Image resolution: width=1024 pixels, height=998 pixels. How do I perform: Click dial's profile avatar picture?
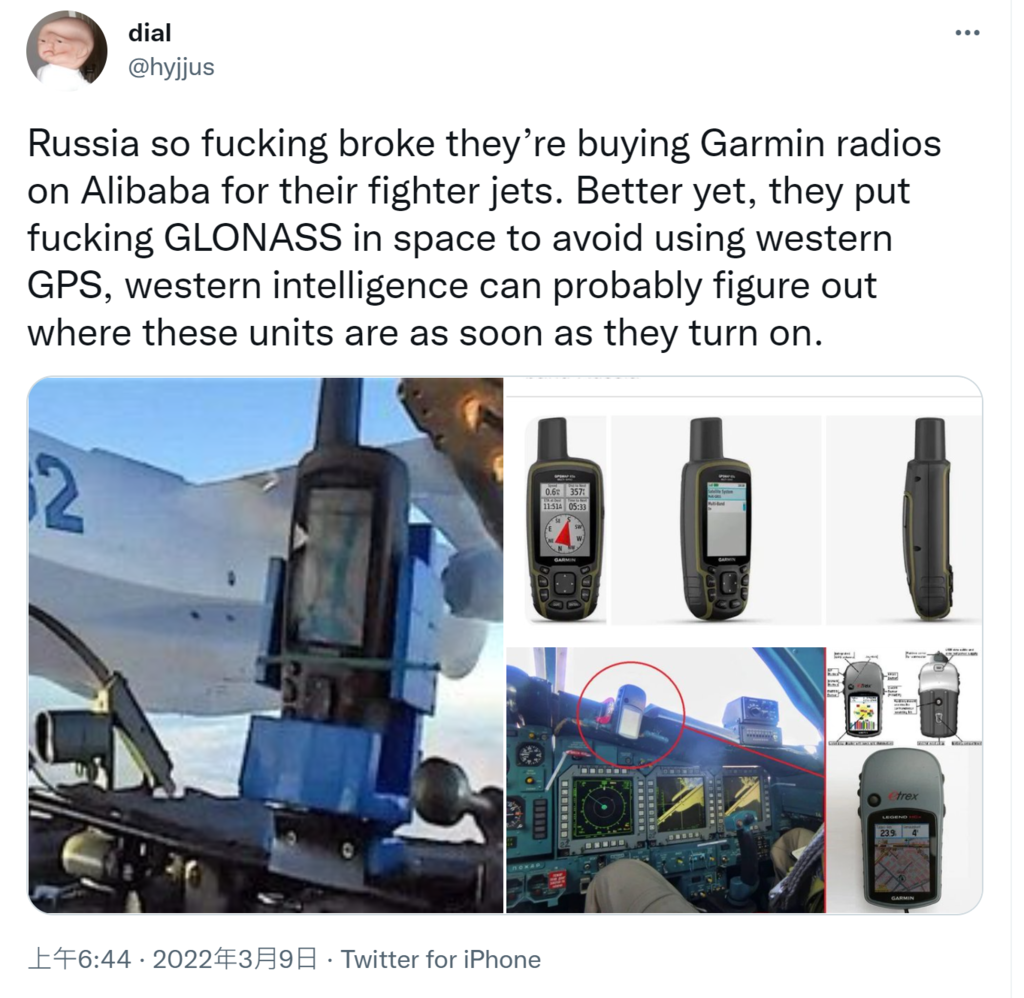(x=67, y=50)
